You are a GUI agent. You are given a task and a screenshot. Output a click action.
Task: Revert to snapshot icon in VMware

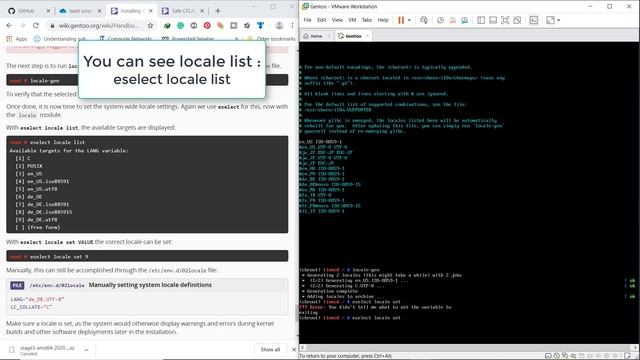(x=452, y=20)
